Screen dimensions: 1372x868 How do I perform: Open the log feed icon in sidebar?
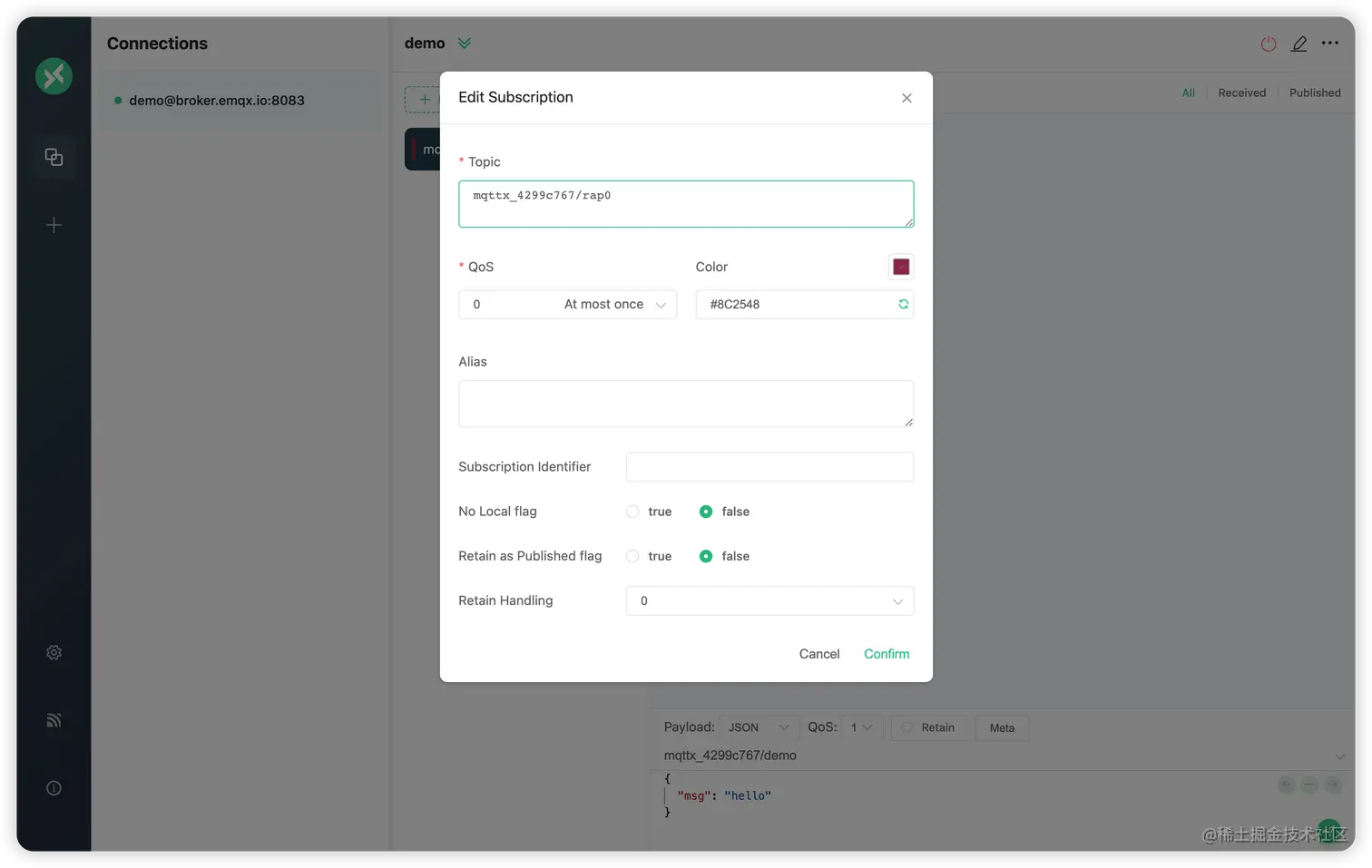[54, 720]
